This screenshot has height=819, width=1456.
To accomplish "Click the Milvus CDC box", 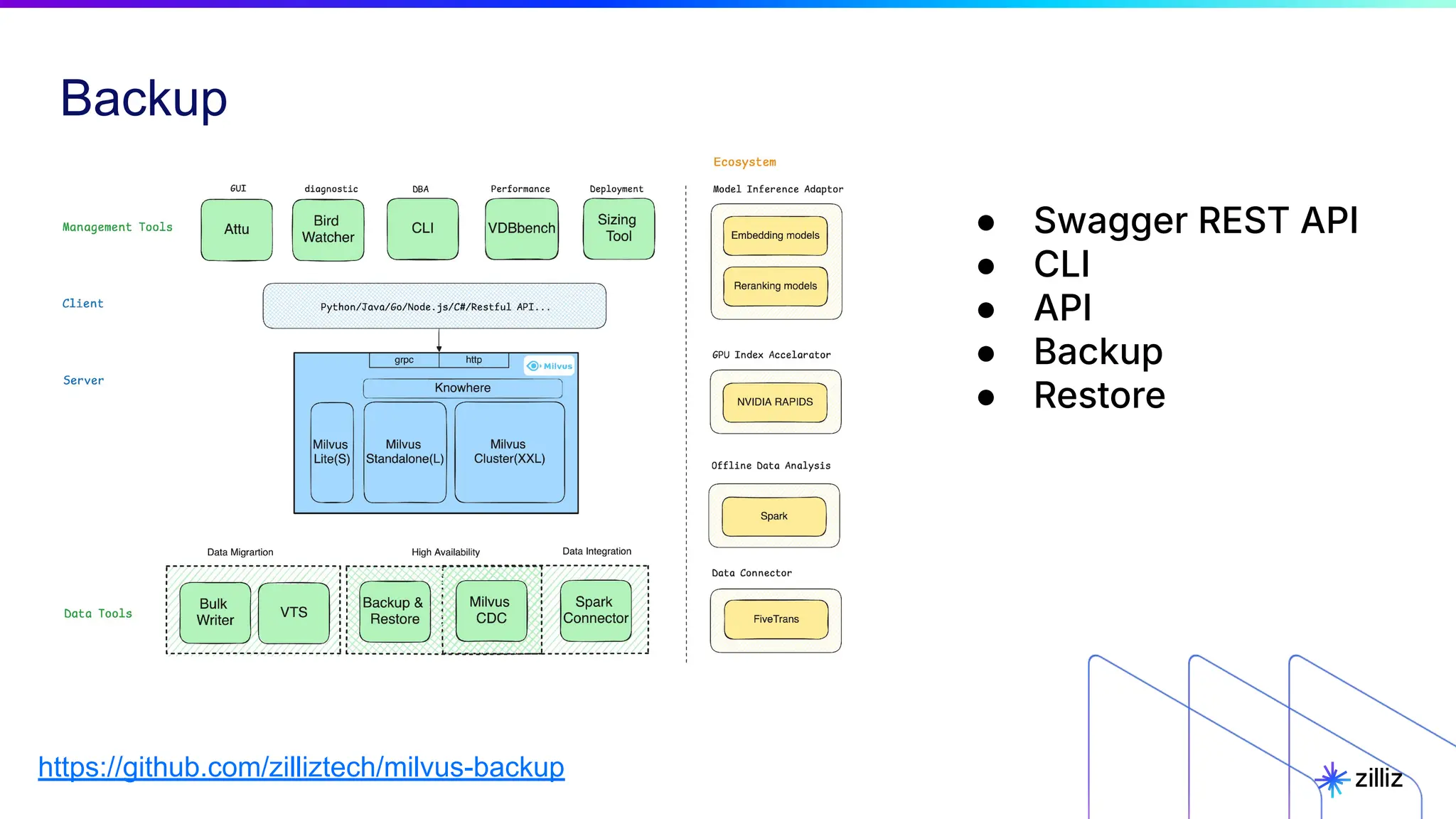I will point(491,611).
